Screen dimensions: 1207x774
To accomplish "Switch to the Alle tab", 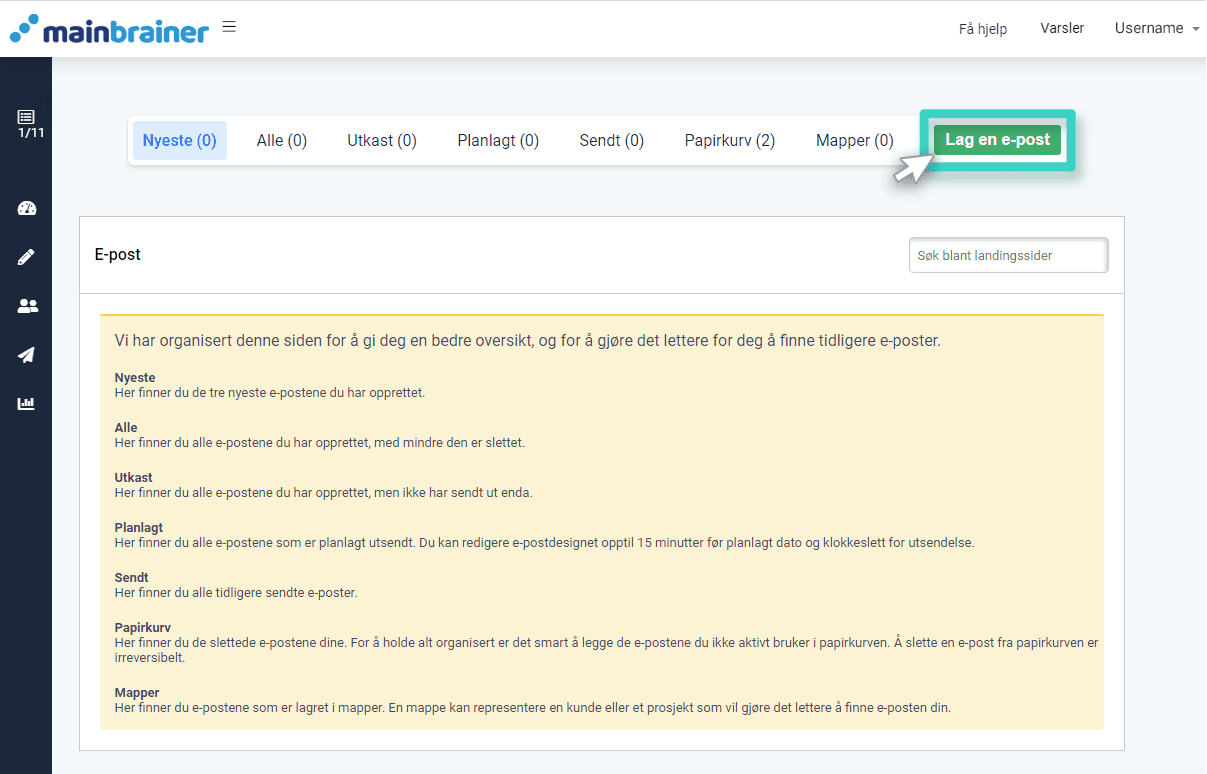I will (281, 140).
